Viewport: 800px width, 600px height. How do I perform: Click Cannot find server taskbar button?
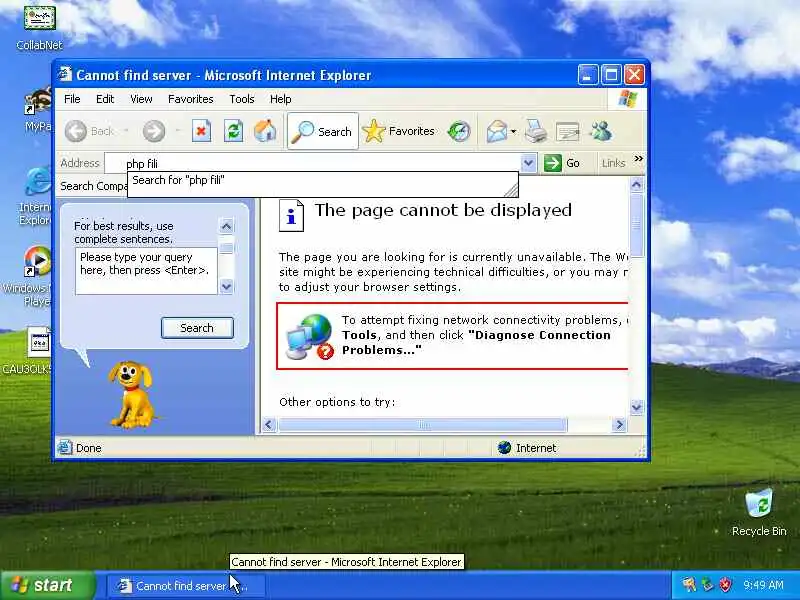(x=186, y=586)
